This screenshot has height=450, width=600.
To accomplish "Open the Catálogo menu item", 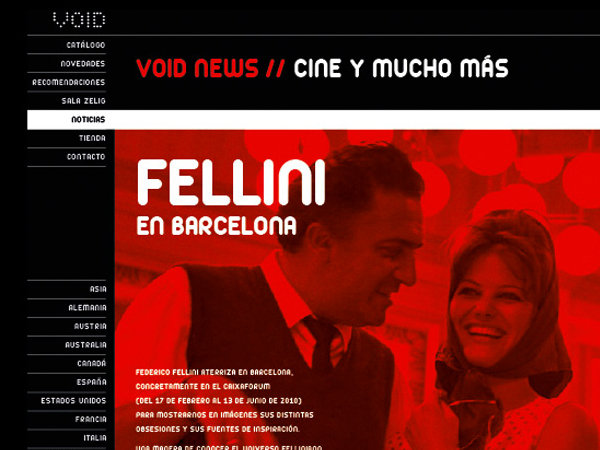I will tap(86, 45).
